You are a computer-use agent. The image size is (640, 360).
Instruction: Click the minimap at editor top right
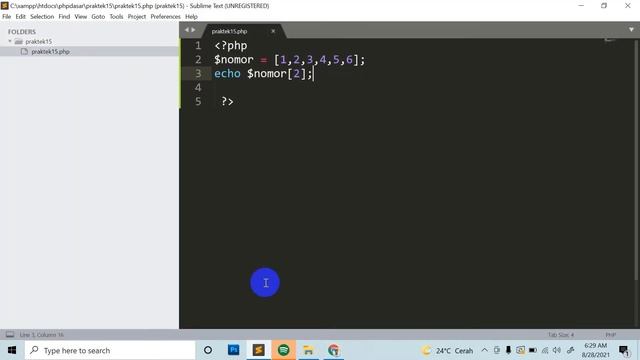coord(609,40)
